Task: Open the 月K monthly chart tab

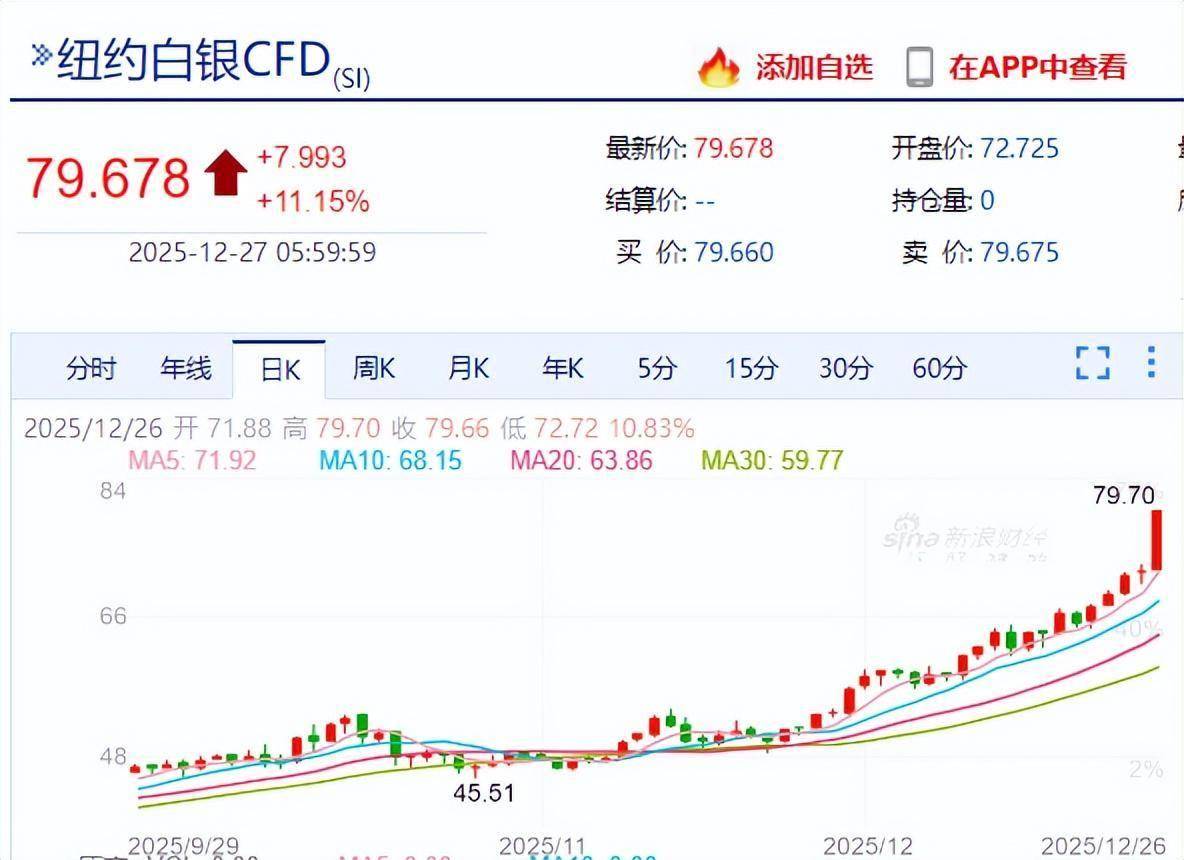Action: (466, 369)
